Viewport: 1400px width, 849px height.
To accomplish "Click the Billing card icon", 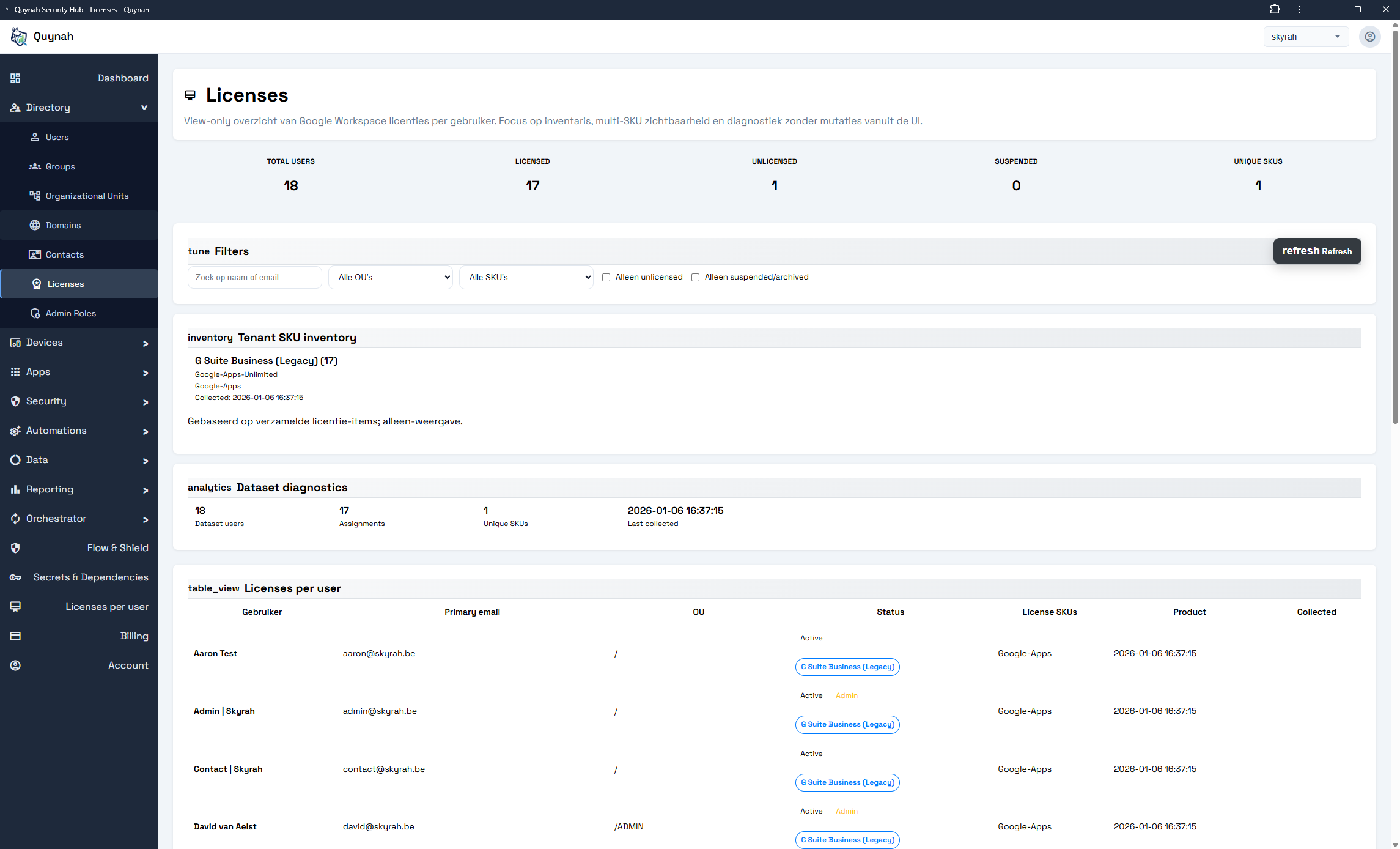I will [15, 636].
